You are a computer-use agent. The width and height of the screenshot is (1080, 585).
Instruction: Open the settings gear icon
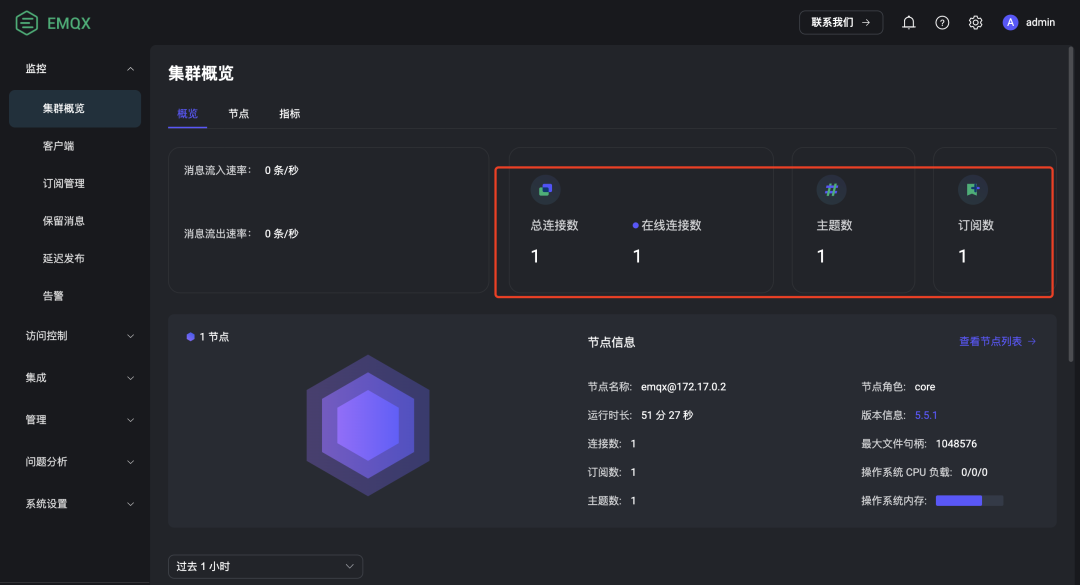(975, 22)
